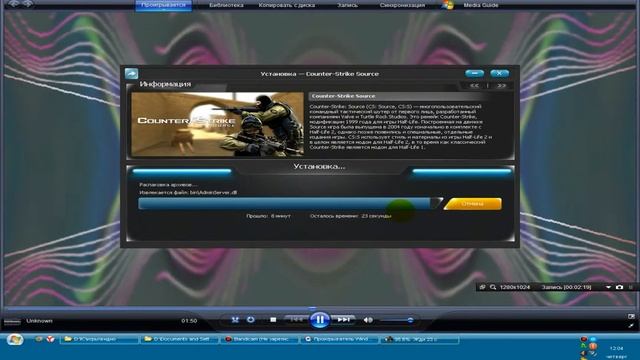The height and width of the screenshot is (360, 640).
Task: Click the Counter-Strike Source description heading
Action: (x=343, y=96)
